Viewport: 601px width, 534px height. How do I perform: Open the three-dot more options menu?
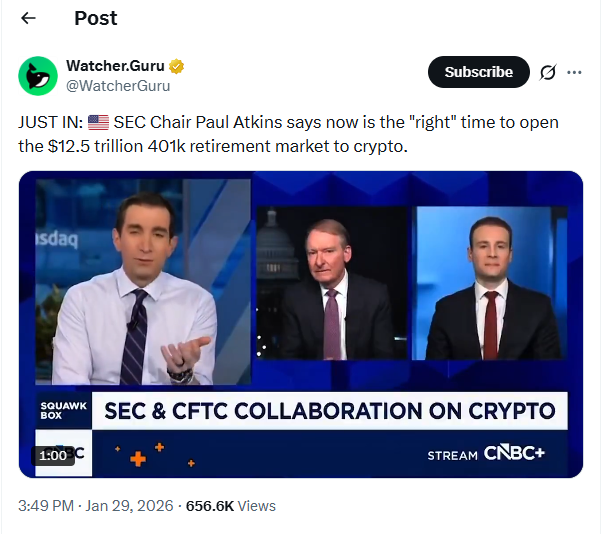pos(575,72)
